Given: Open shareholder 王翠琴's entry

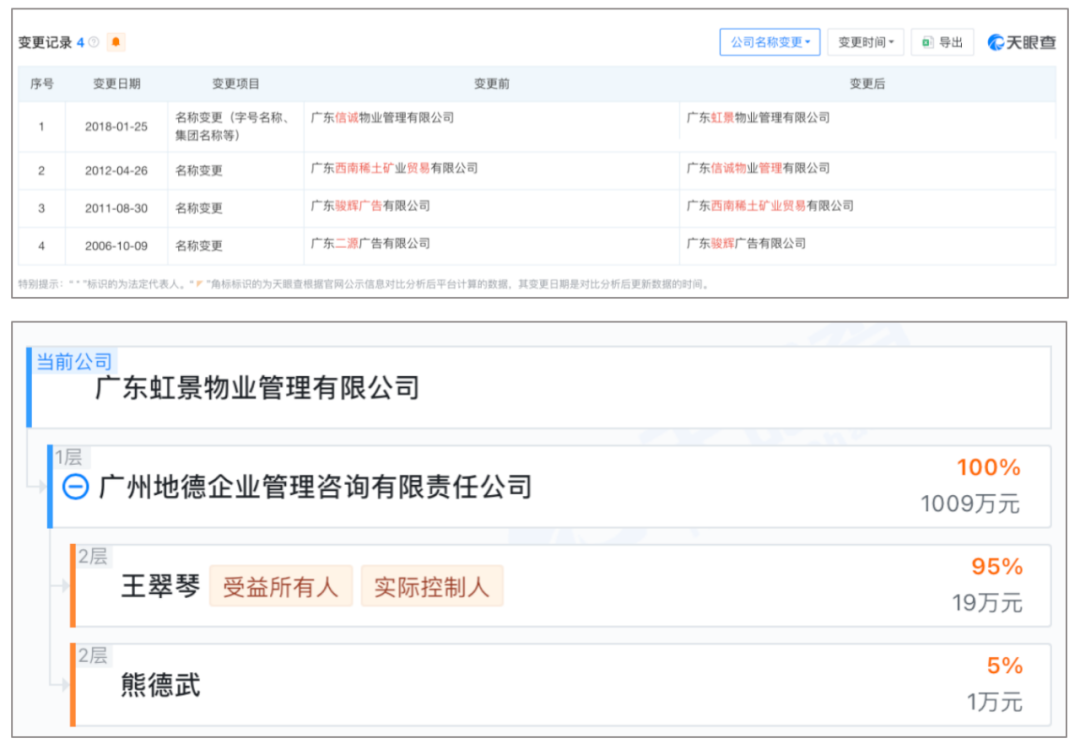Looking at the screenshot, I should pyautogui.click(x=161, y=586).
